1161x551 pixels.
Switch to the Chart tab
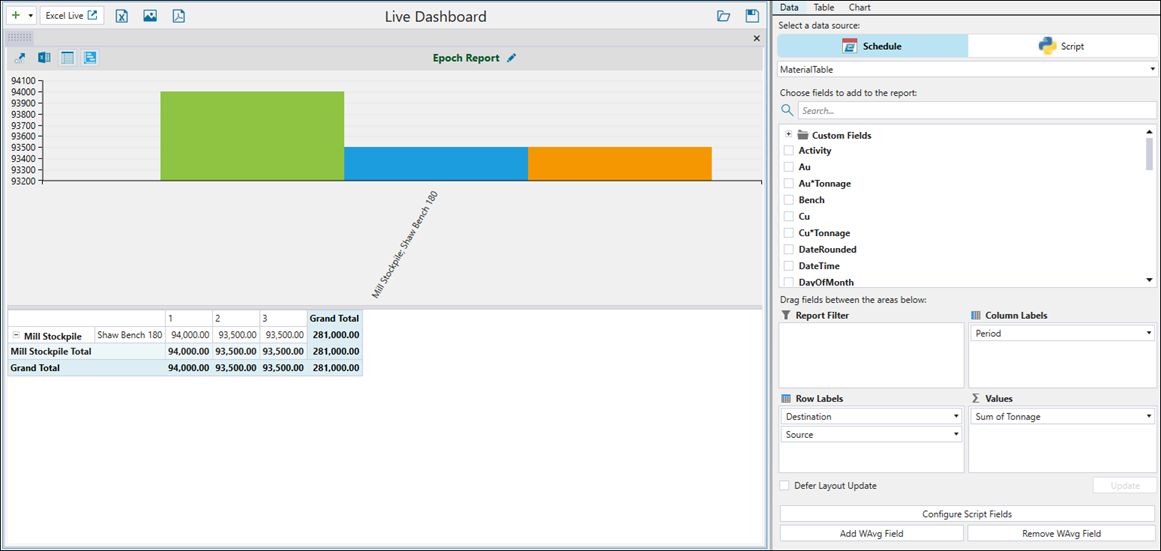(x=859, y=7)
